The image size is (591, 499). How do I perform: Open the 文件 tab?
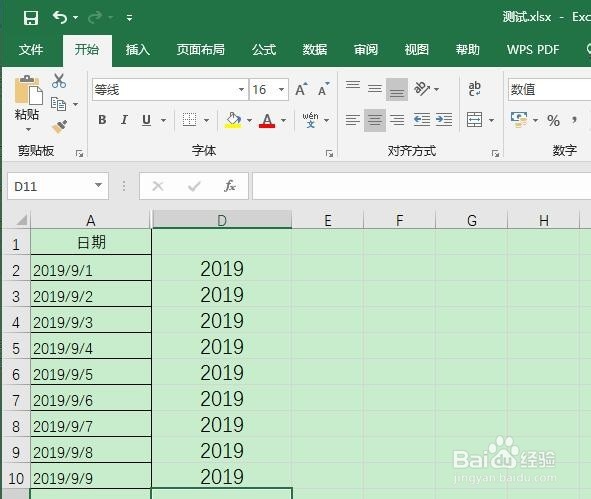pos(31,49)
